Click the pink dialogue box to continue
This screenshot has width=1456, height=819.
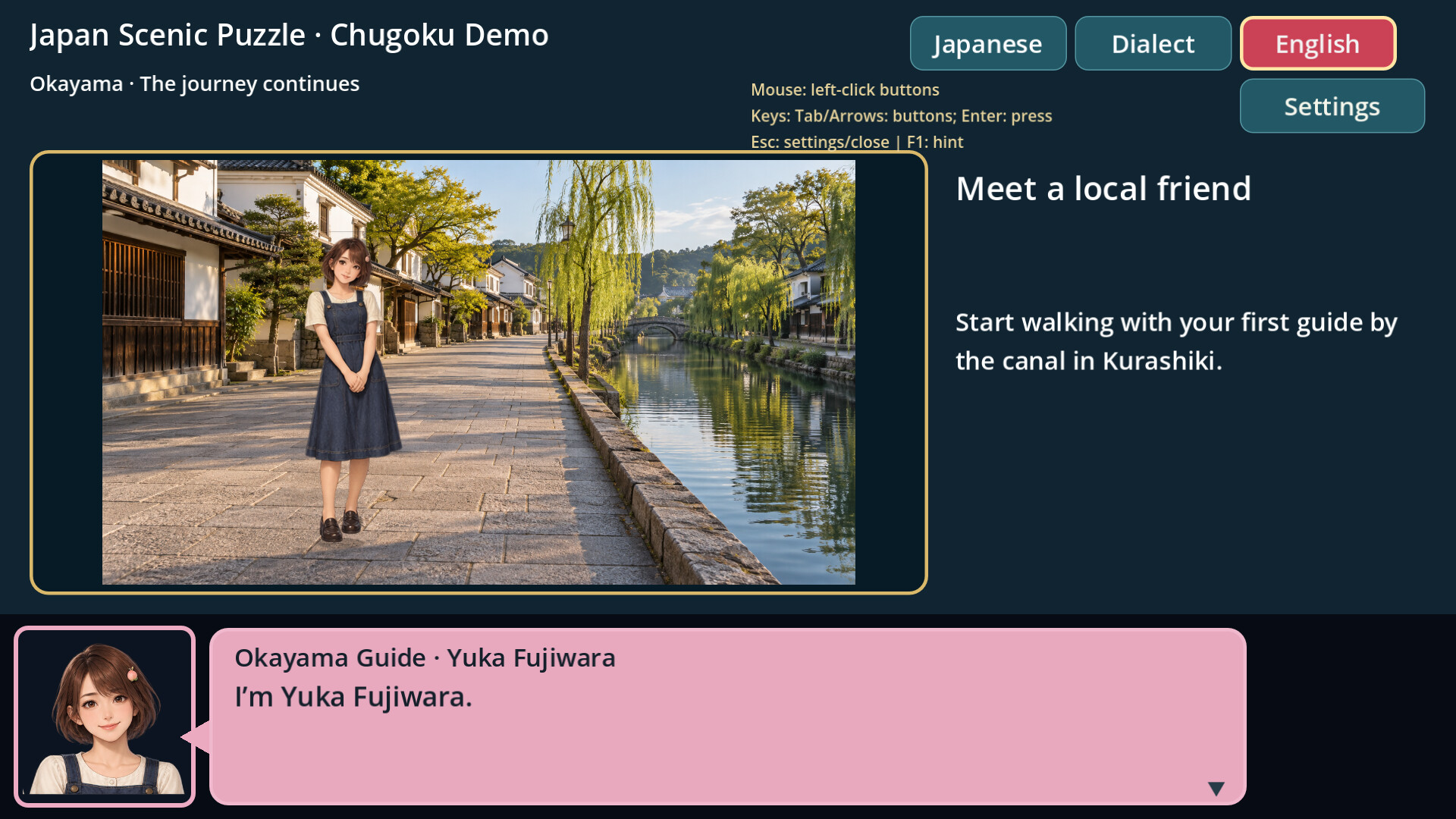728,717
